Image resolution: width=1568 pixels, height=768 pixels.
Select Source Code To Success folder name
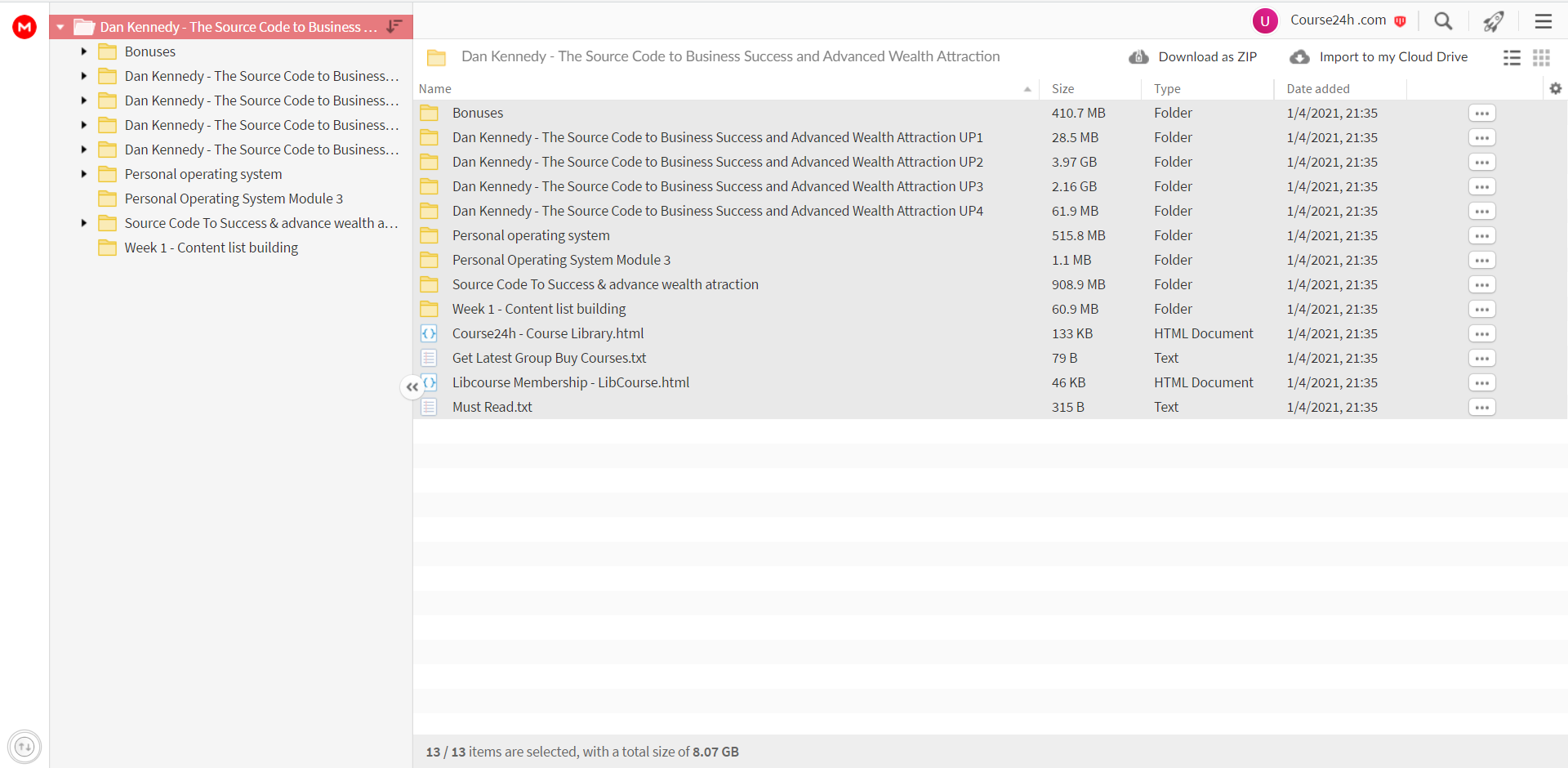click(605, 284)
